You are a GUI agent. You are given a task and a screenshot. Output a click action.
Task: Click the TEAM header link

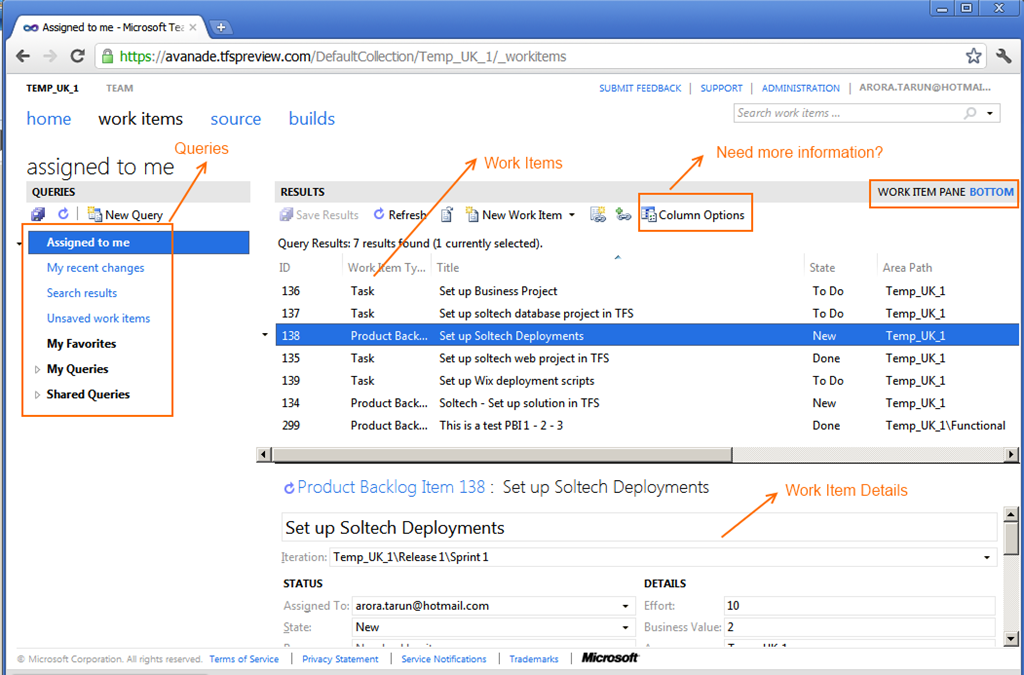pyautogui.click(x=120, y=88)
